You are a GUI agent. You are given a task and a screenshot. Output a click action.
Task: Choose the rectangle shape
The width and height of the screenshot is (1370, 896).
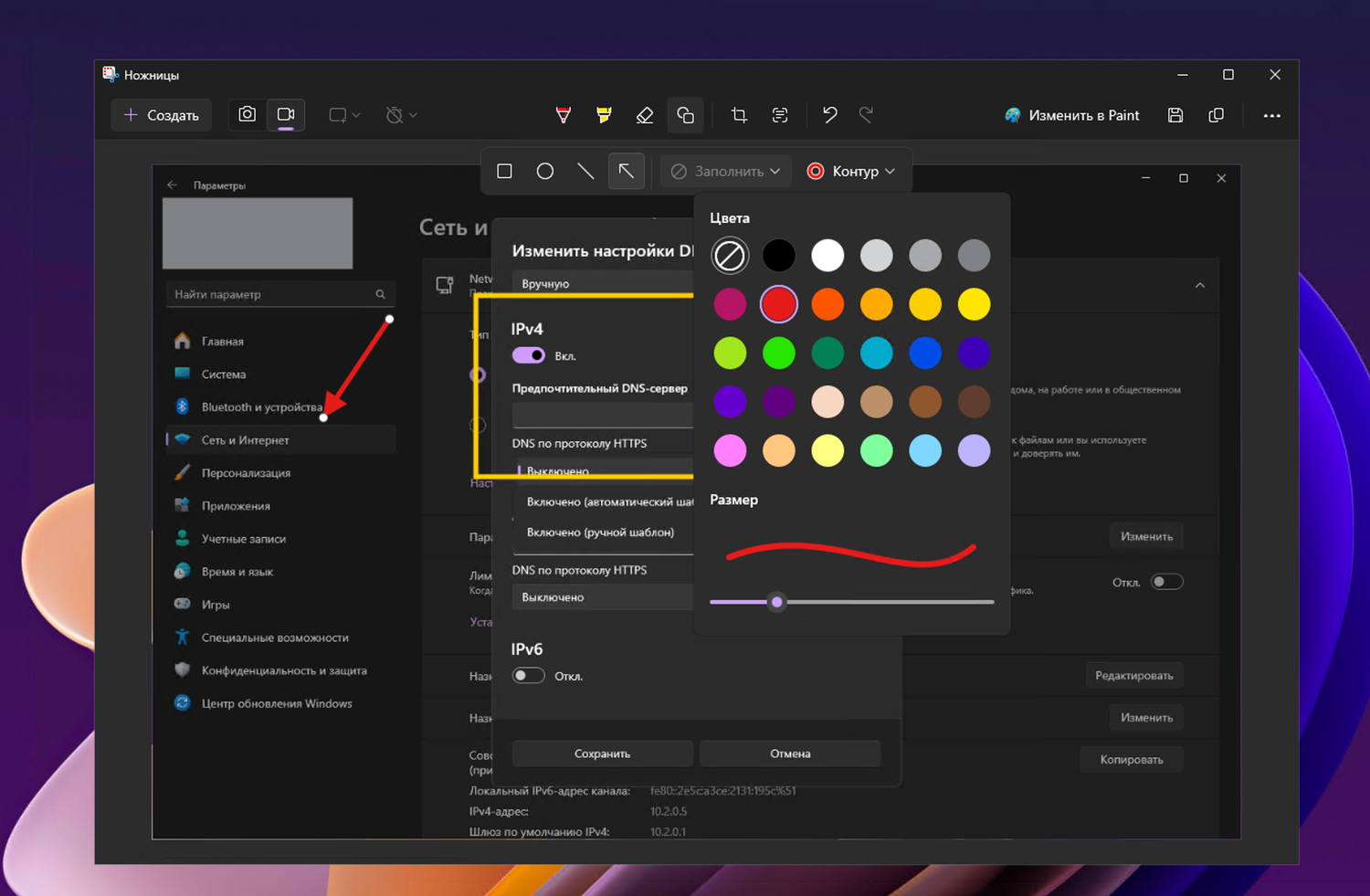click(504, 171)
